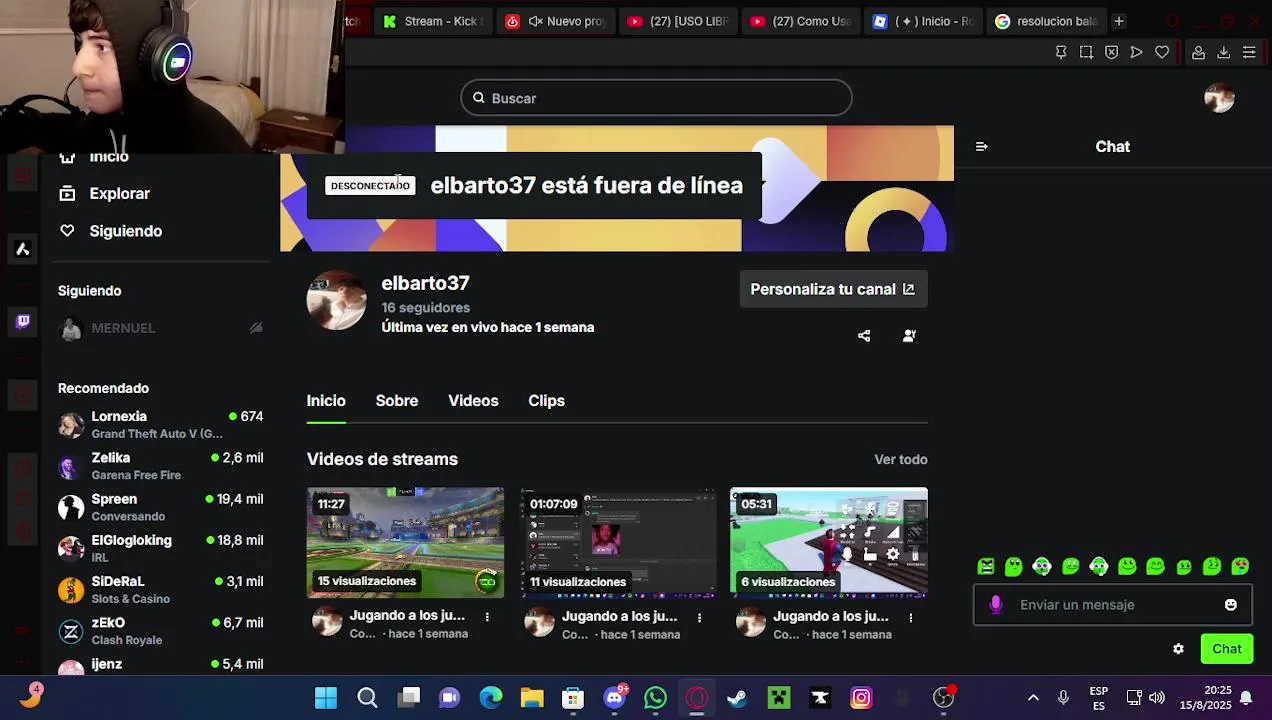Open recommended channel zEKO
Screen dimensions: 1272x720
[160, 631]
